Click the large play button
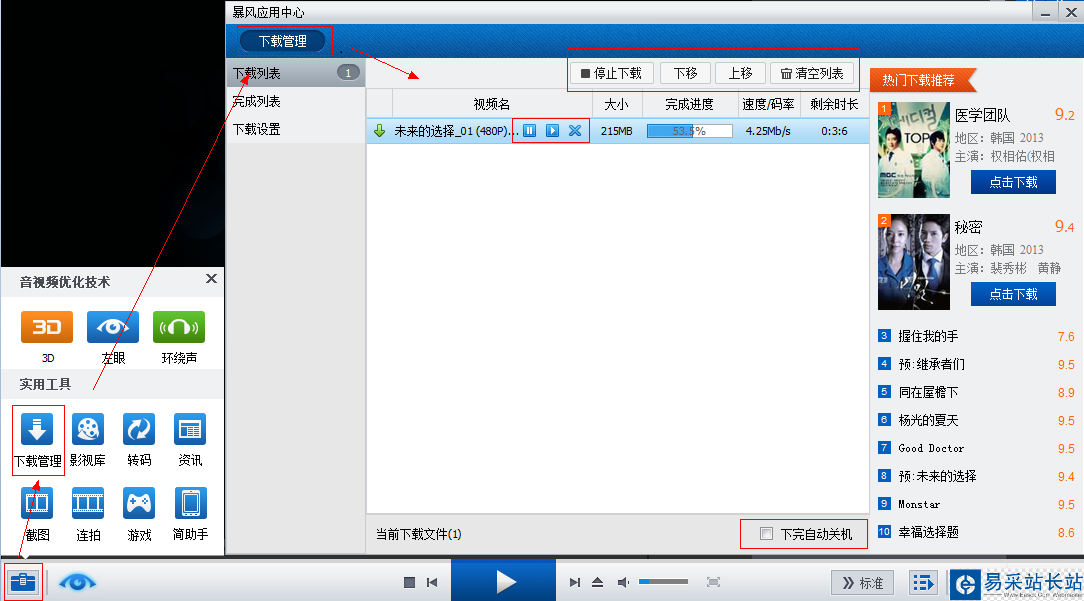 [x=503, y=581]
